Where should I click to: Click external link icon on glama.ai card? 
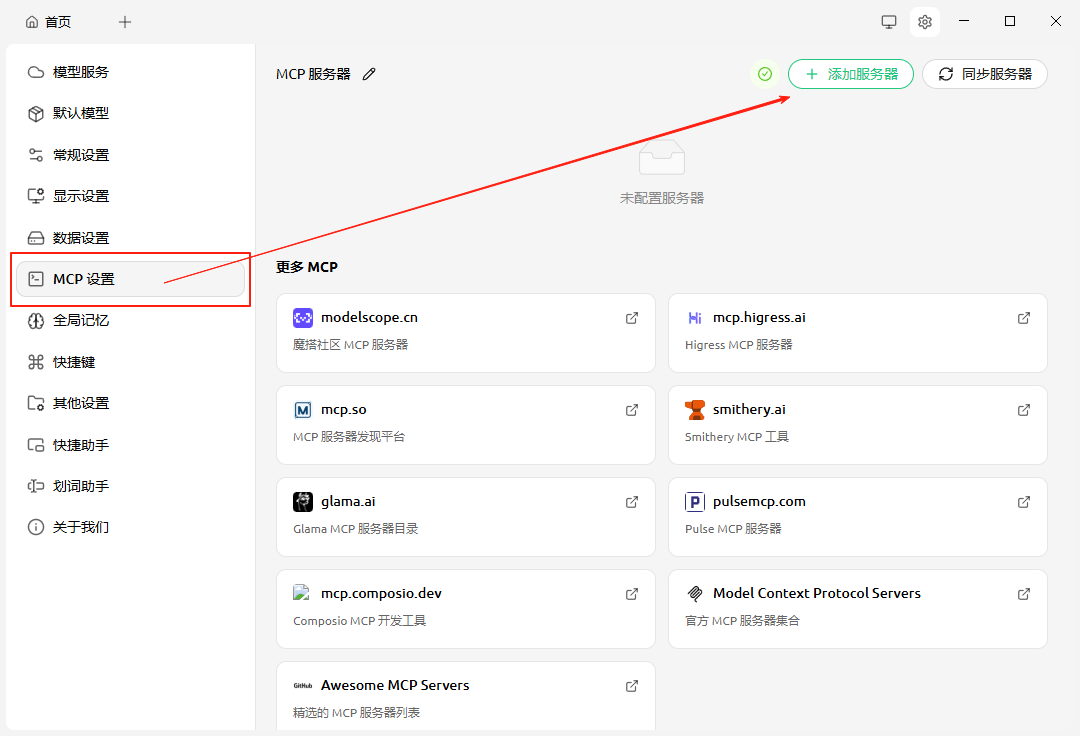632,502
